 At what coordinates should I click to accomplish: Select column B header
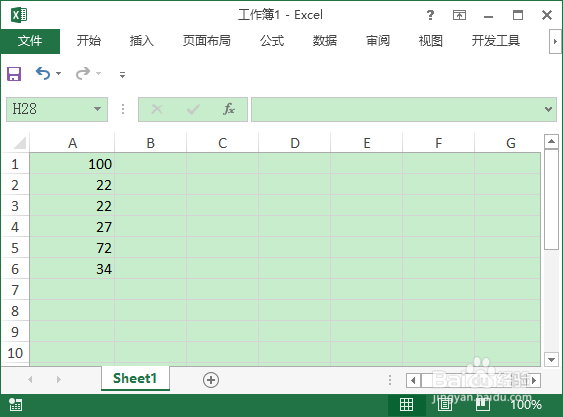(x=150, y=143)
